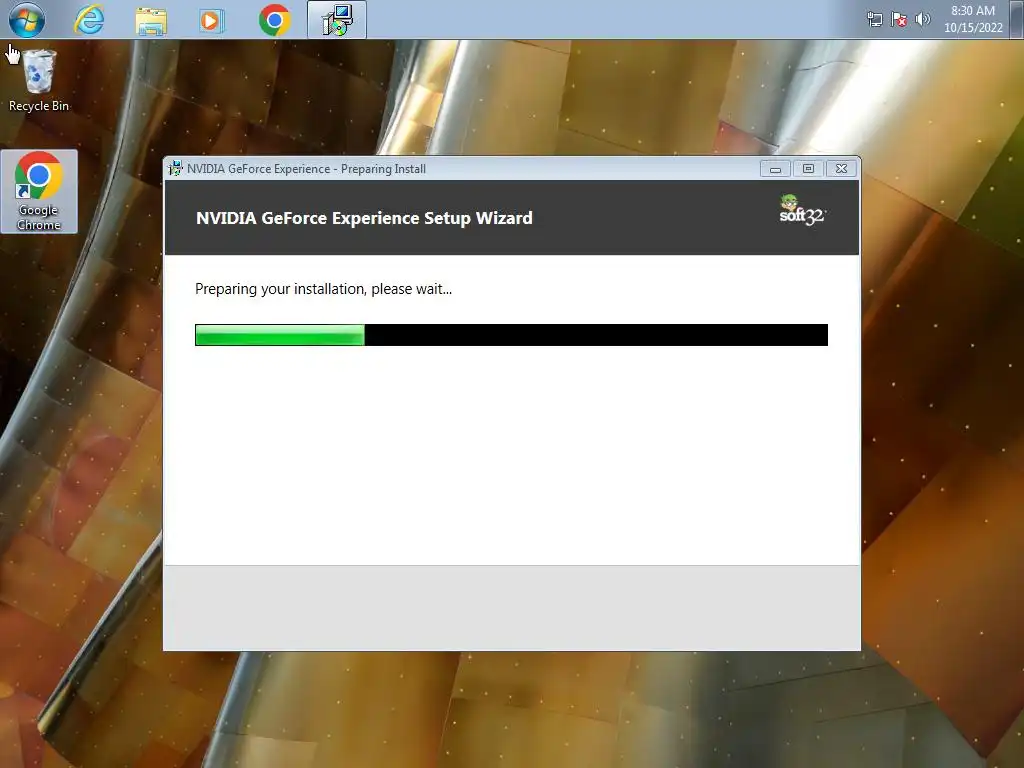Click the date 10/15/2022 in the tray
Viewport: 1024px width, 768px height.
[x=973, y=27]
